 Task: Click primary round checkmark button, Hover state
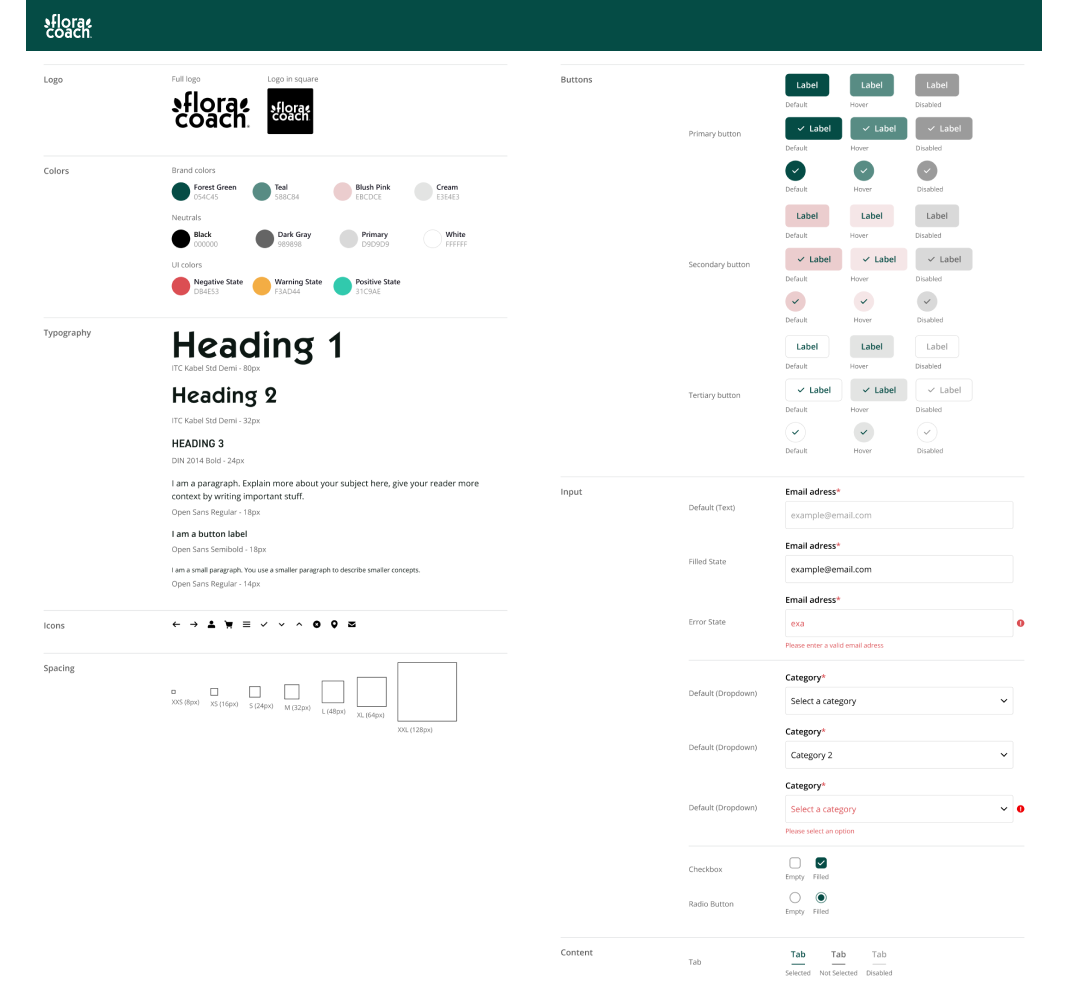(x=864, y=171)
